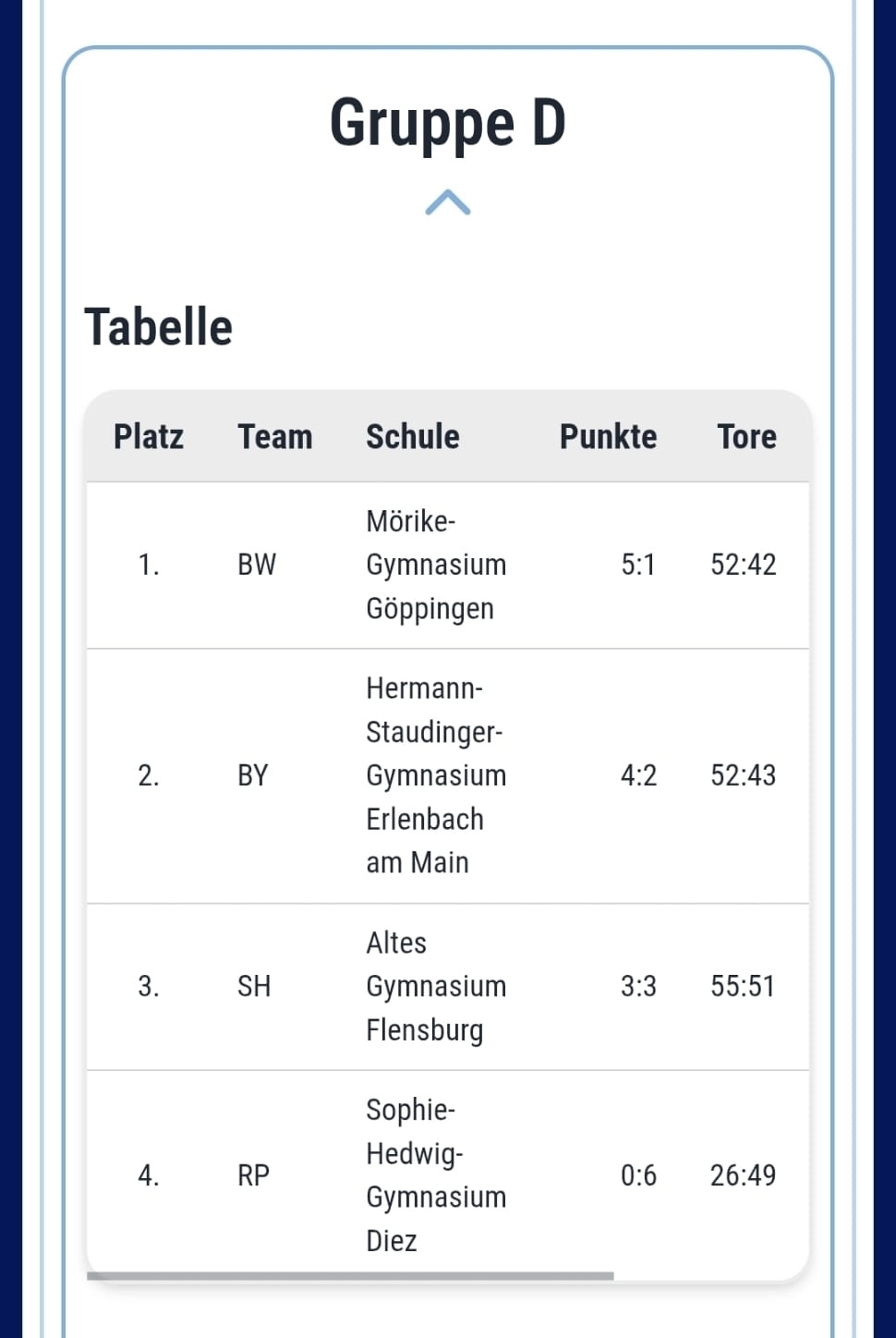Click the Team column header
The height and width of the screenshot is (1338, 896).
pos(274,436)
